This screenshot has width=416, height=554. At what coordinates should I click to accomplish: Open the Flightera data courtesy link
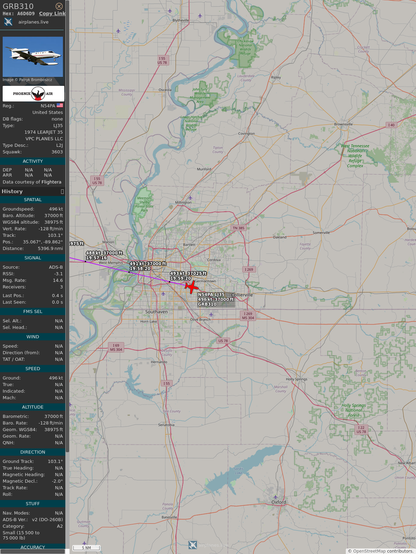[51, 182]
